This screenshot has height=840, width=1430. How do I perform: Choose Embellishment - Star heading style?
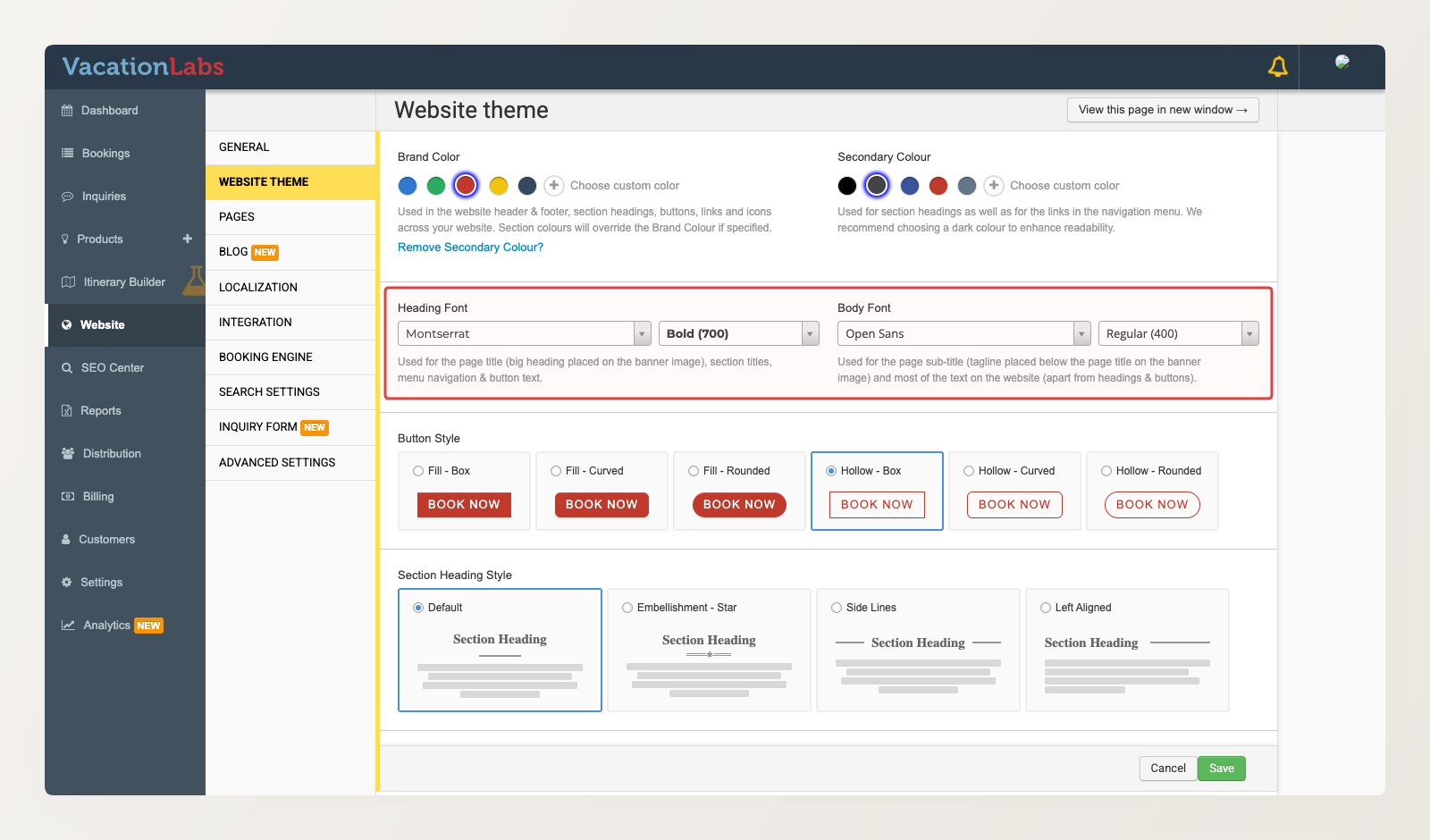point(627,608)
